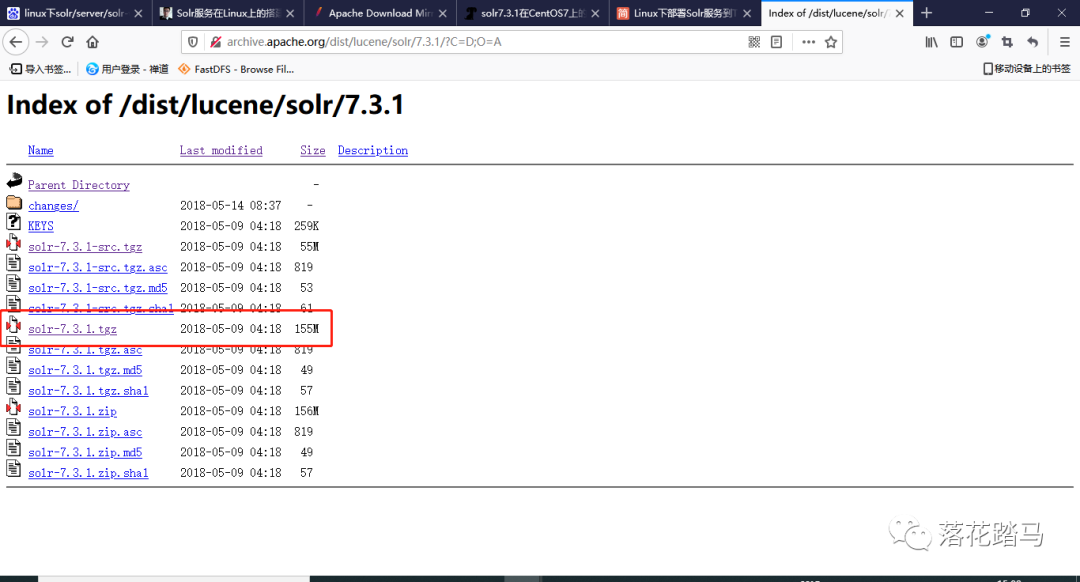This screenshot has width=1080, height=582.
Task: Sort listing by Size column
Action: click(313, 150)
